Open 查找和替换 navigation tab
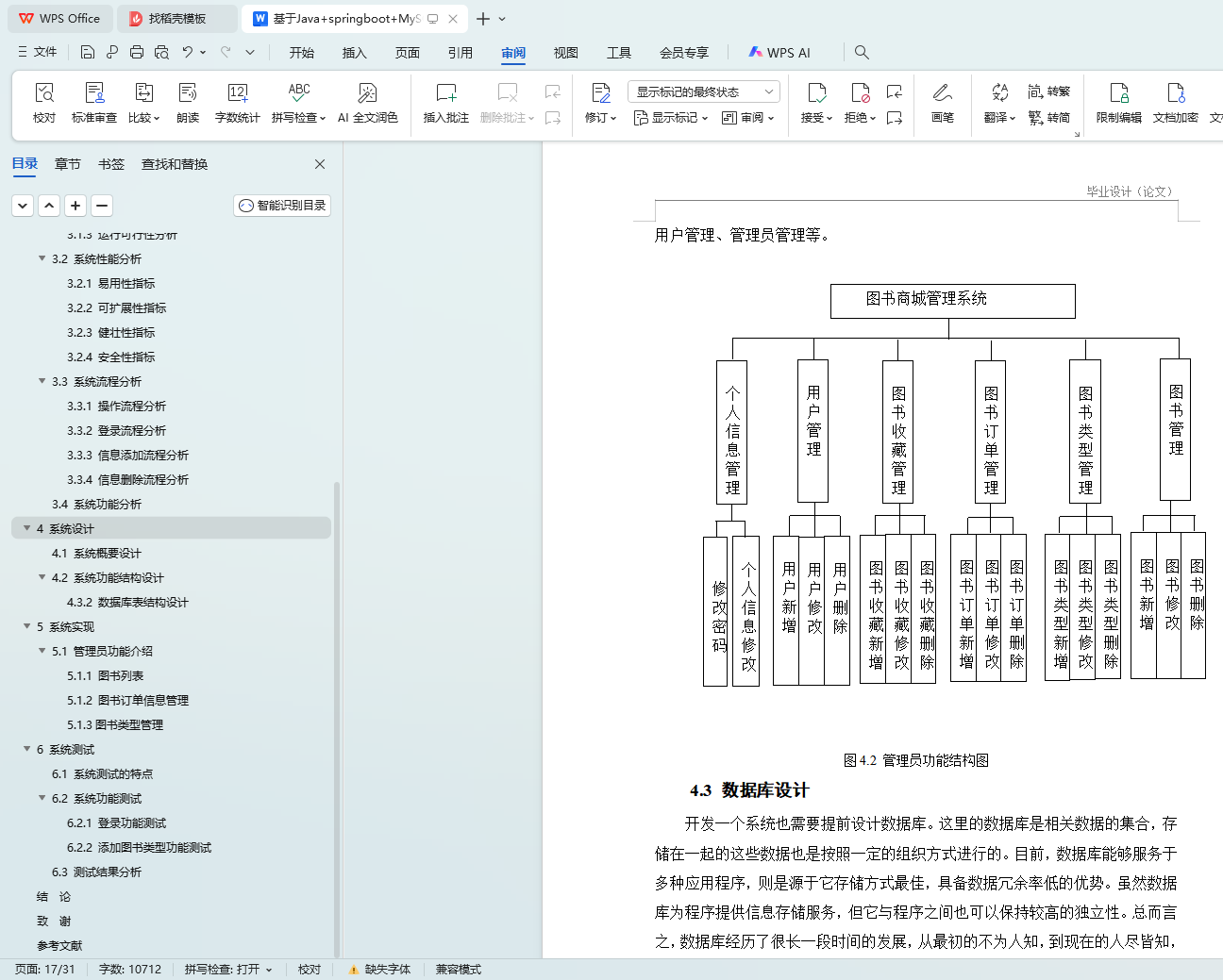 click(x=175, y=164)
